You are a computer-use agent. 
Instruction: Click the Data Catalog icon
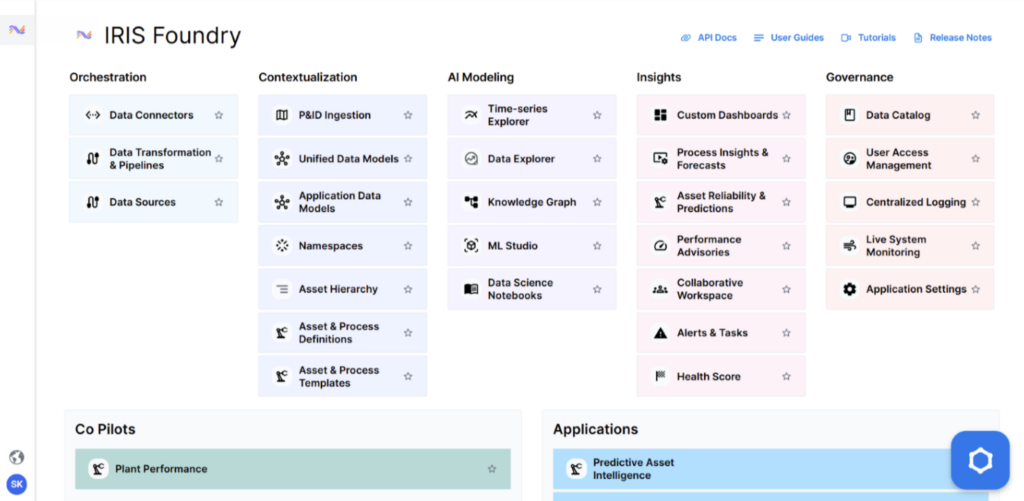[x=850, y=115]
